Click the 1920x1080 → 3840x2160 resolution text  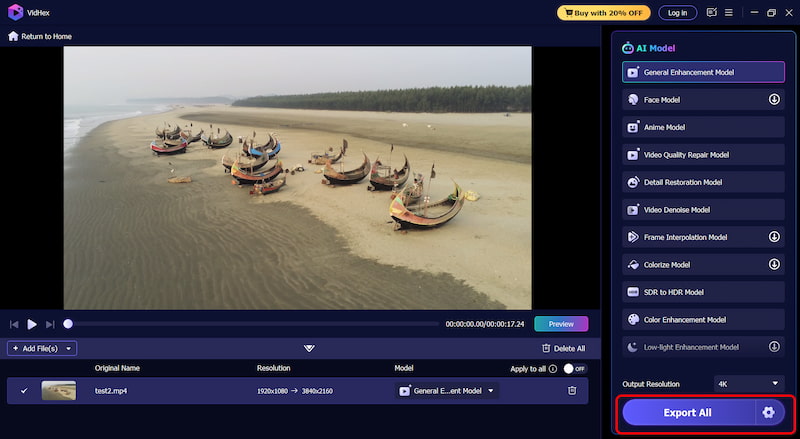pos(295,391)
